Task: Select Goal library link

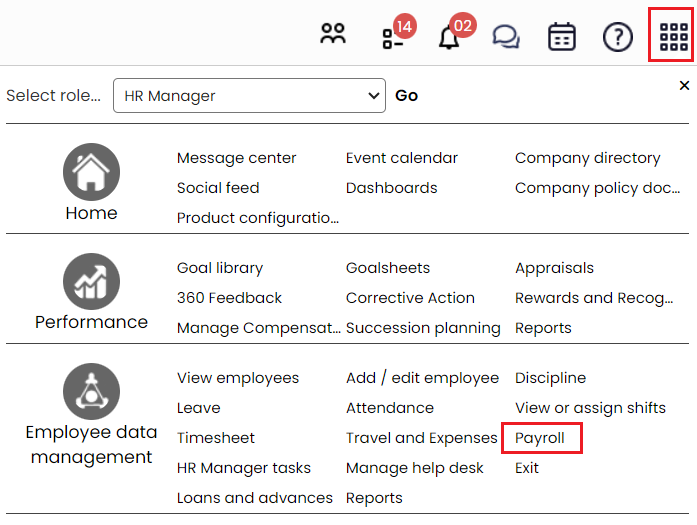Action: pyautogui.click(x=220, y=268)
